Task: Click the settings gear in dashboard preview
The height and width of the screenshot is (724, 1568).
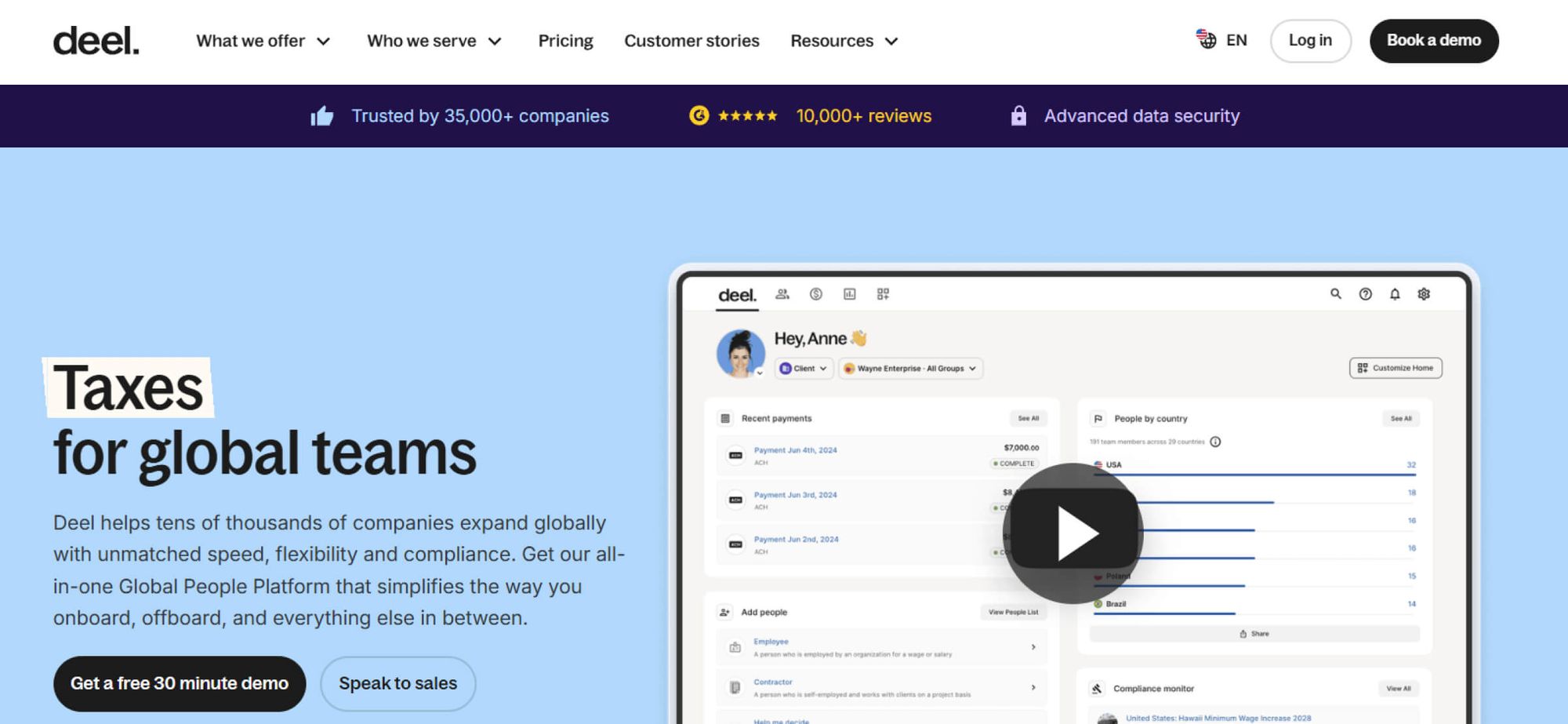Action: [x=1424, y=294]
